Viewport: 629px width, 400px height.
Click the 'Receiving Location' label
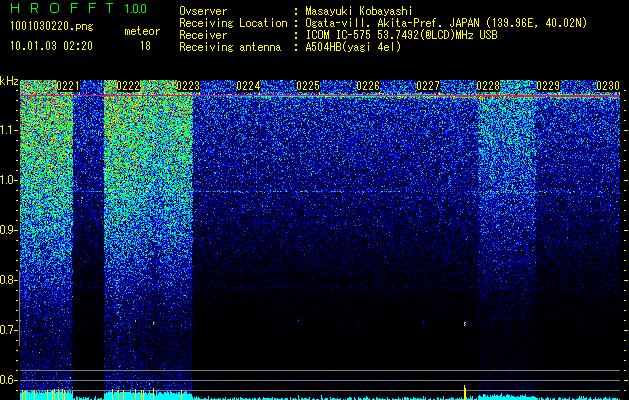[x=233, y=23]
